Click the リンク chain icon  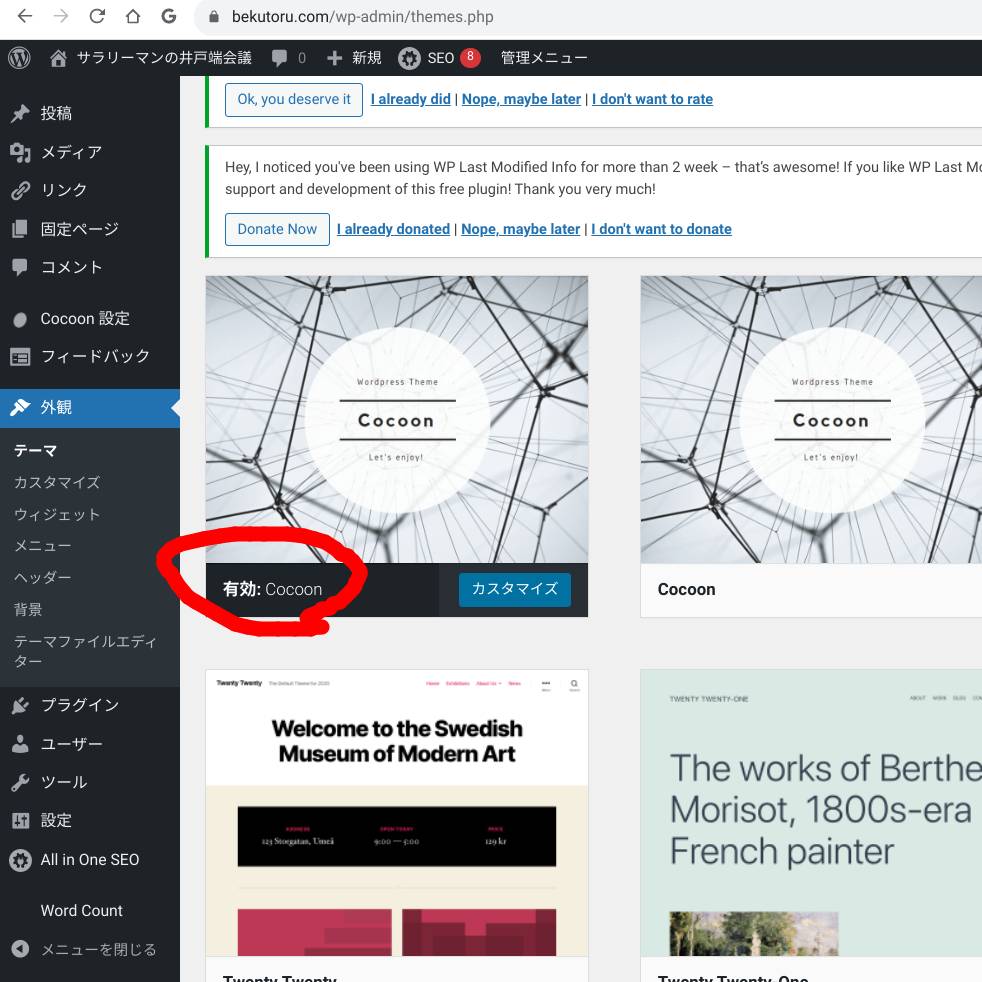click(20, 190)
